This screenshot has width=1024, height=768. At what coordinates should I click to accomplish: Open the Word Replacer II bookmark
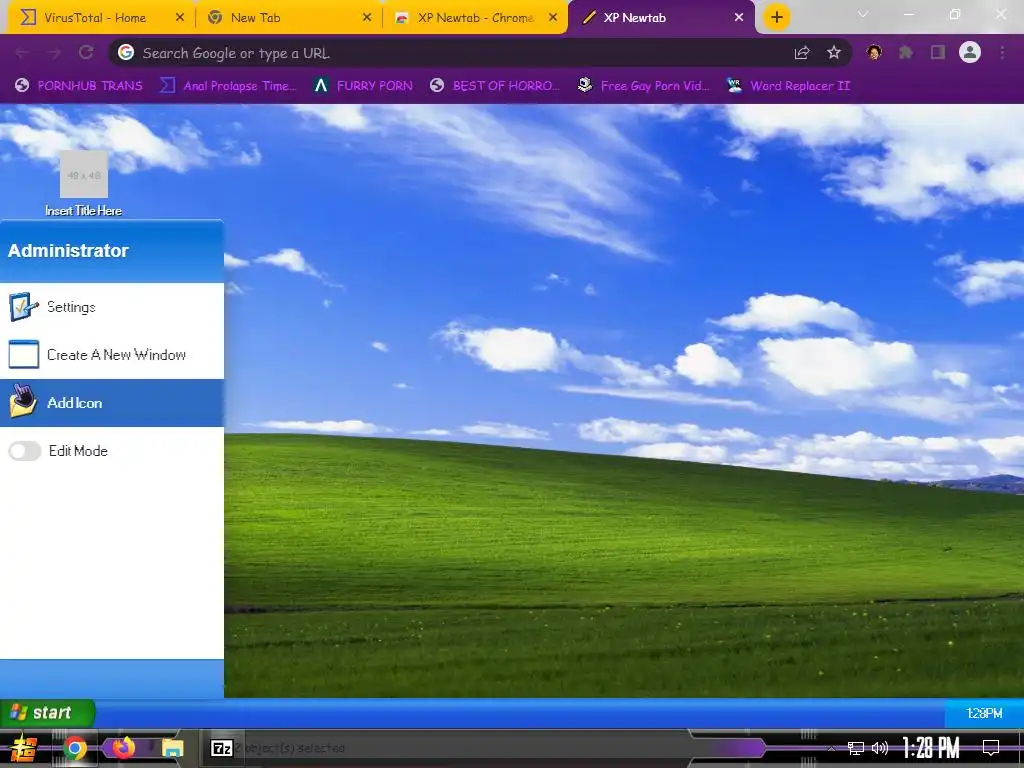point(788,86)
